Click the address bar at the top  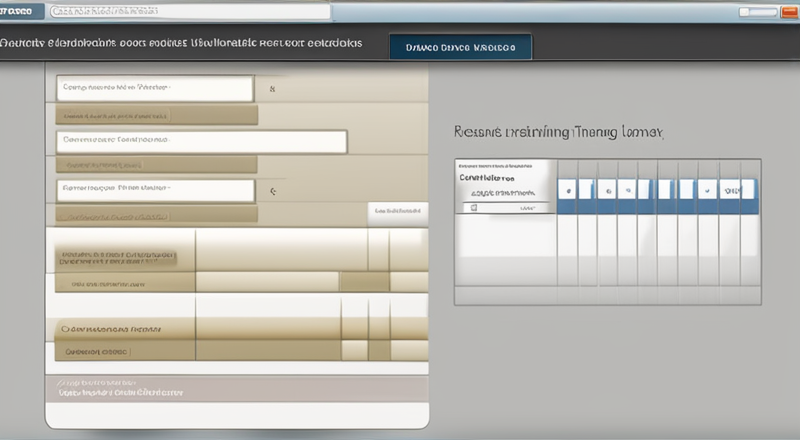(x=190, y=11)
